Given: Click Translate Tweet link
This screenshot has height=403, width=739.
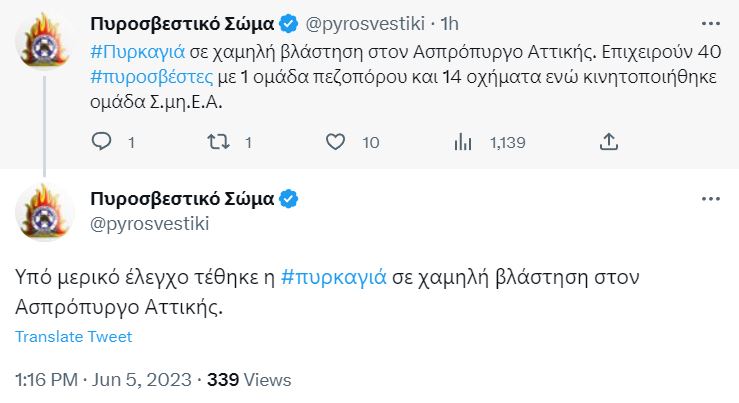Looking at the screenshot, I should coord(73,337).
